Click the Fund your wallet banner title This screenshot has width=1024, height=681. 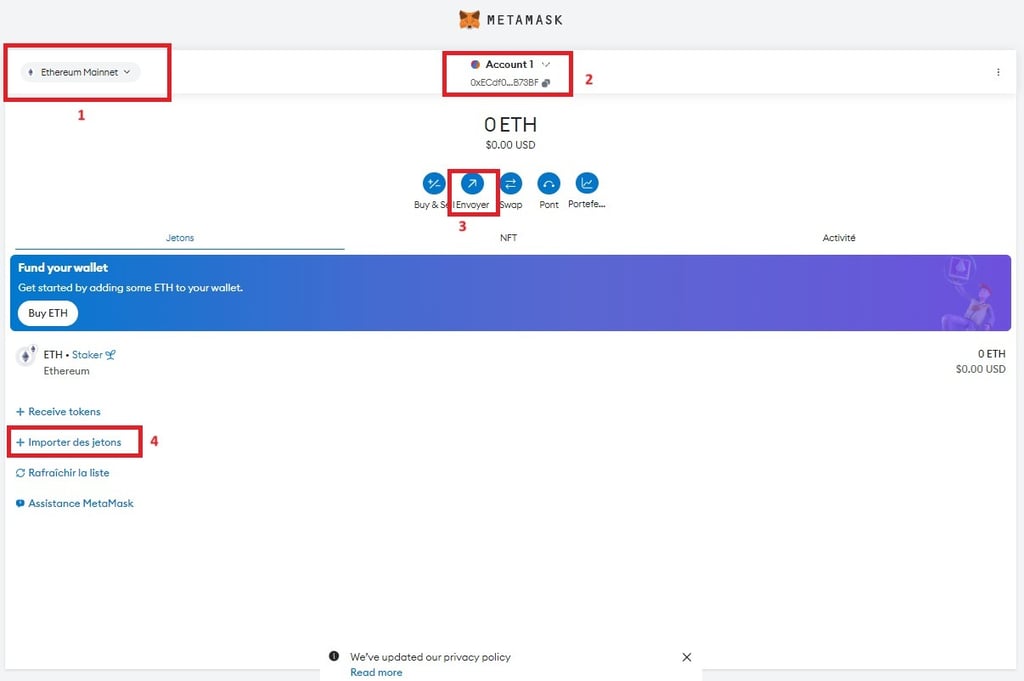[x=63, y=268]
